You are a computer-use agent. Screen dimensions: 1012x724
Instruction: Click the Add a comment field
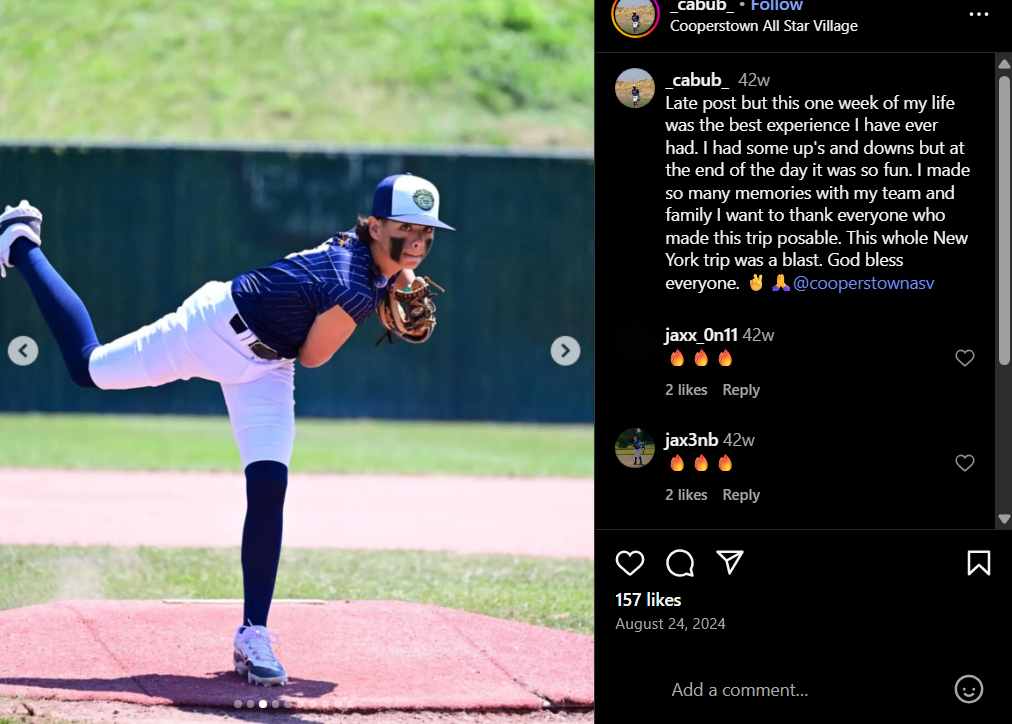point(740,690)
